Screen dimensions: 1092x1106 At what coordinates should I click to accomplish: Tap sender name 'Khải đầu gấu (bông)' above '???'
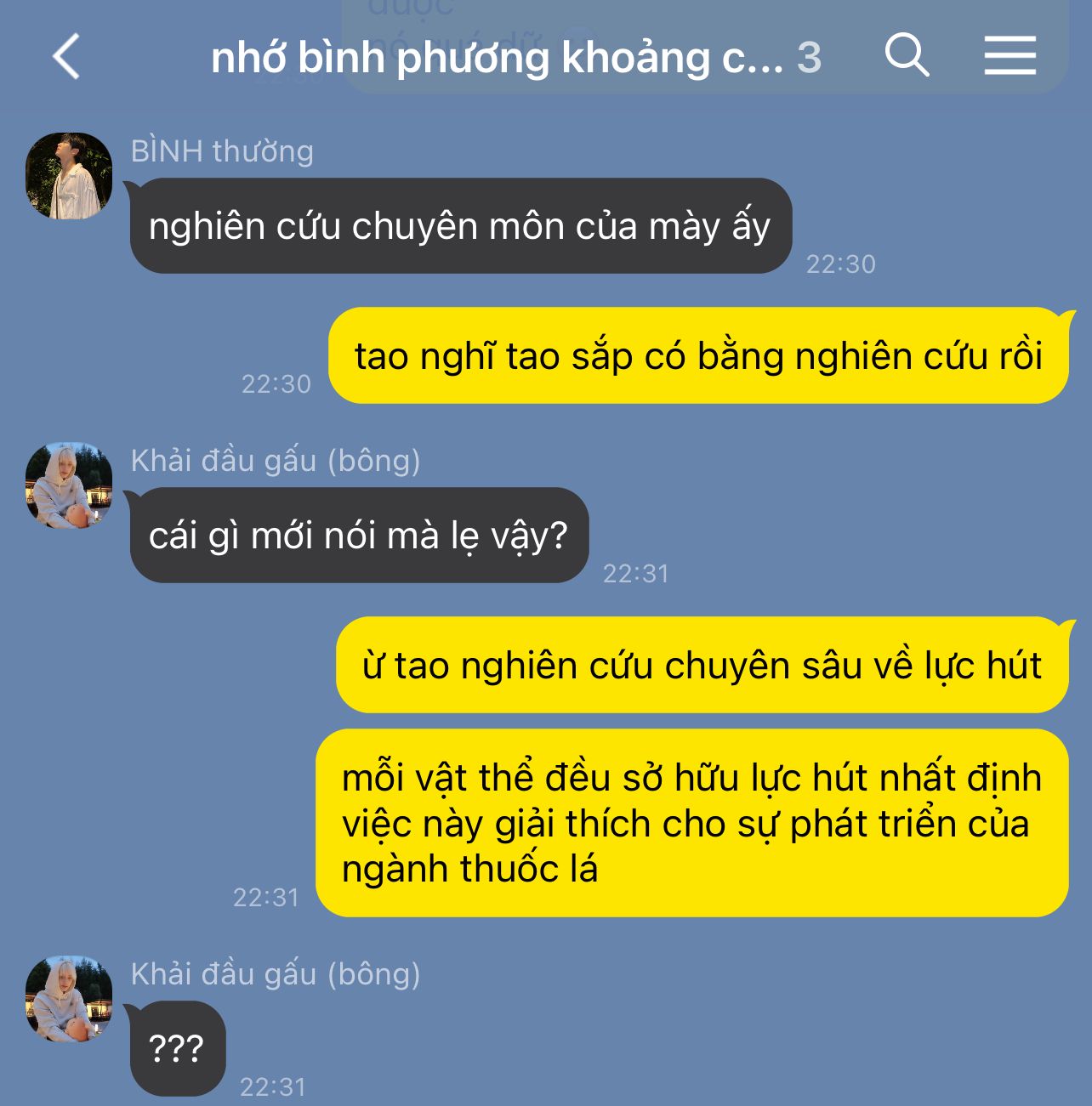coord(276,974)
